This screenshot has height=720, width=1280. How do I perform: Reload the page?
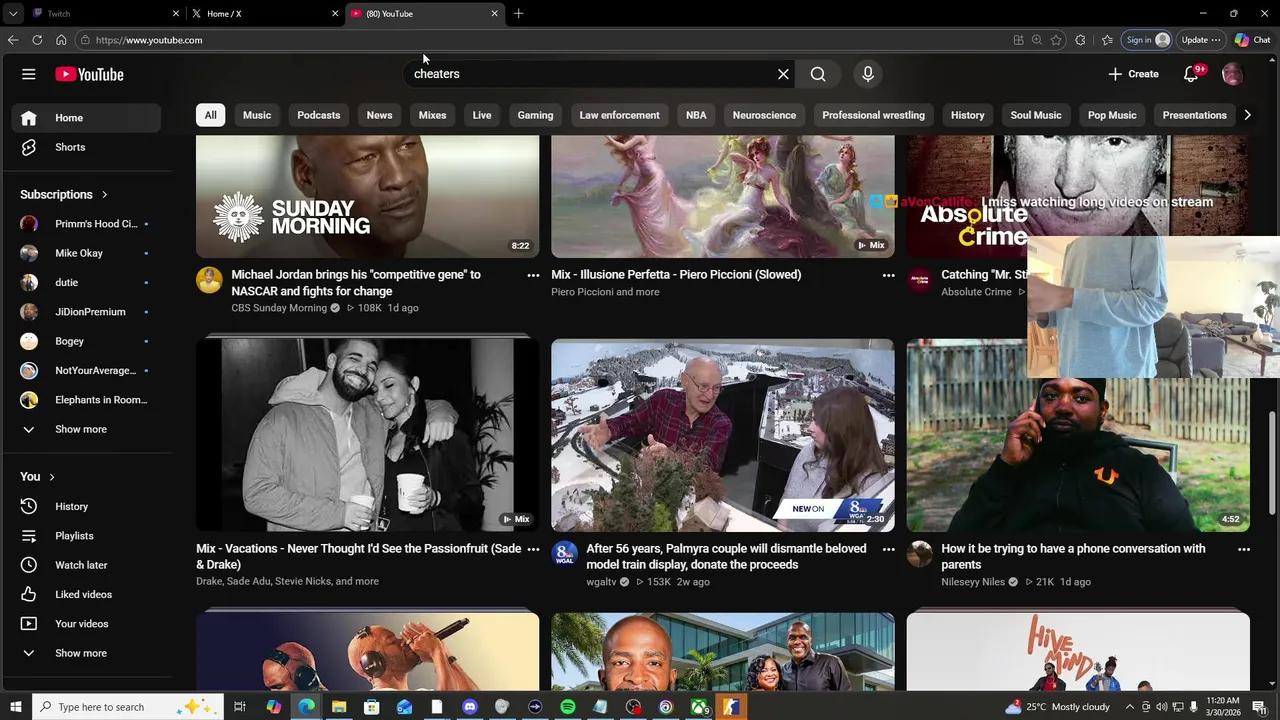[x=37, y=40]
